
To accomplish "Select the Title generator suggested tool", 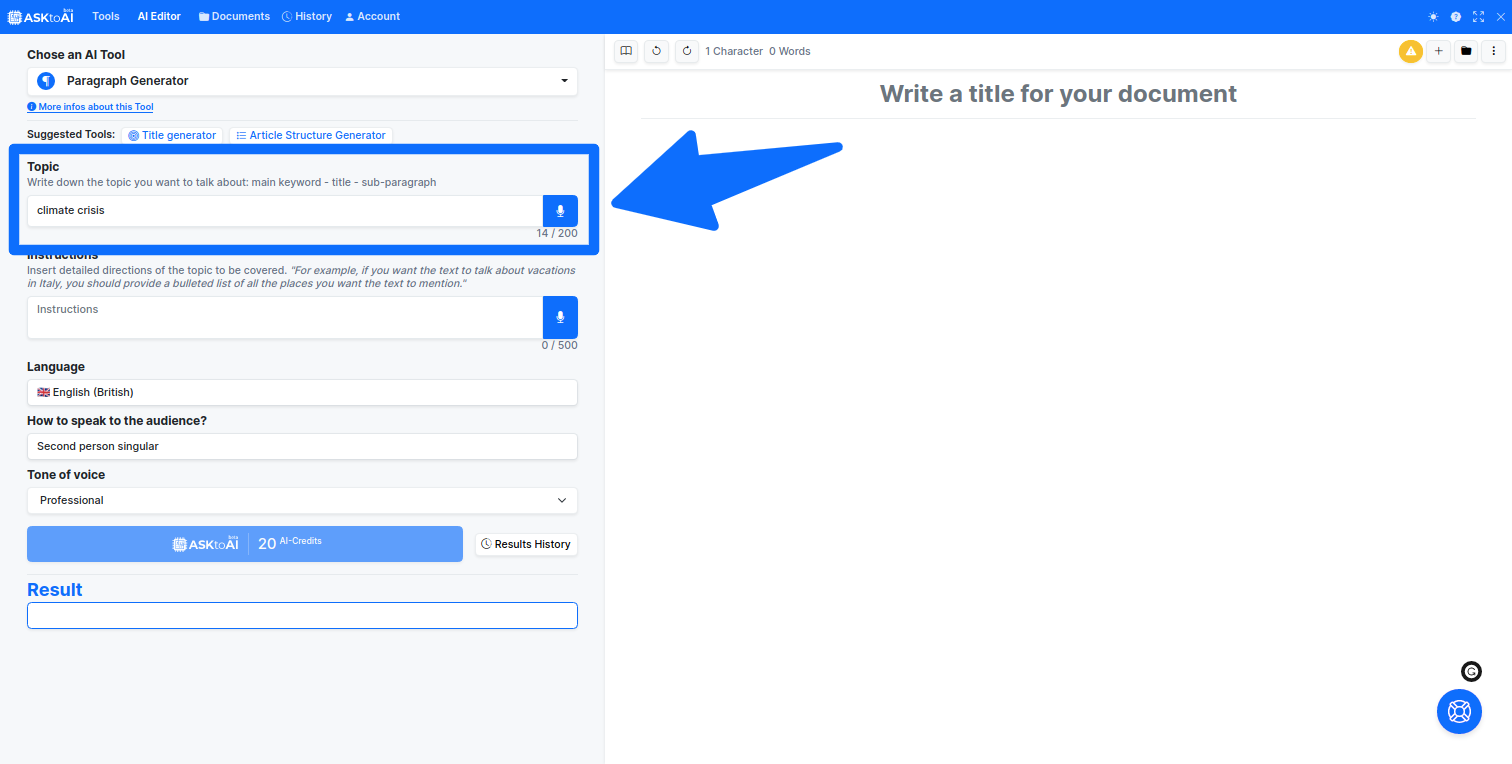I will [x=172, y=135].
